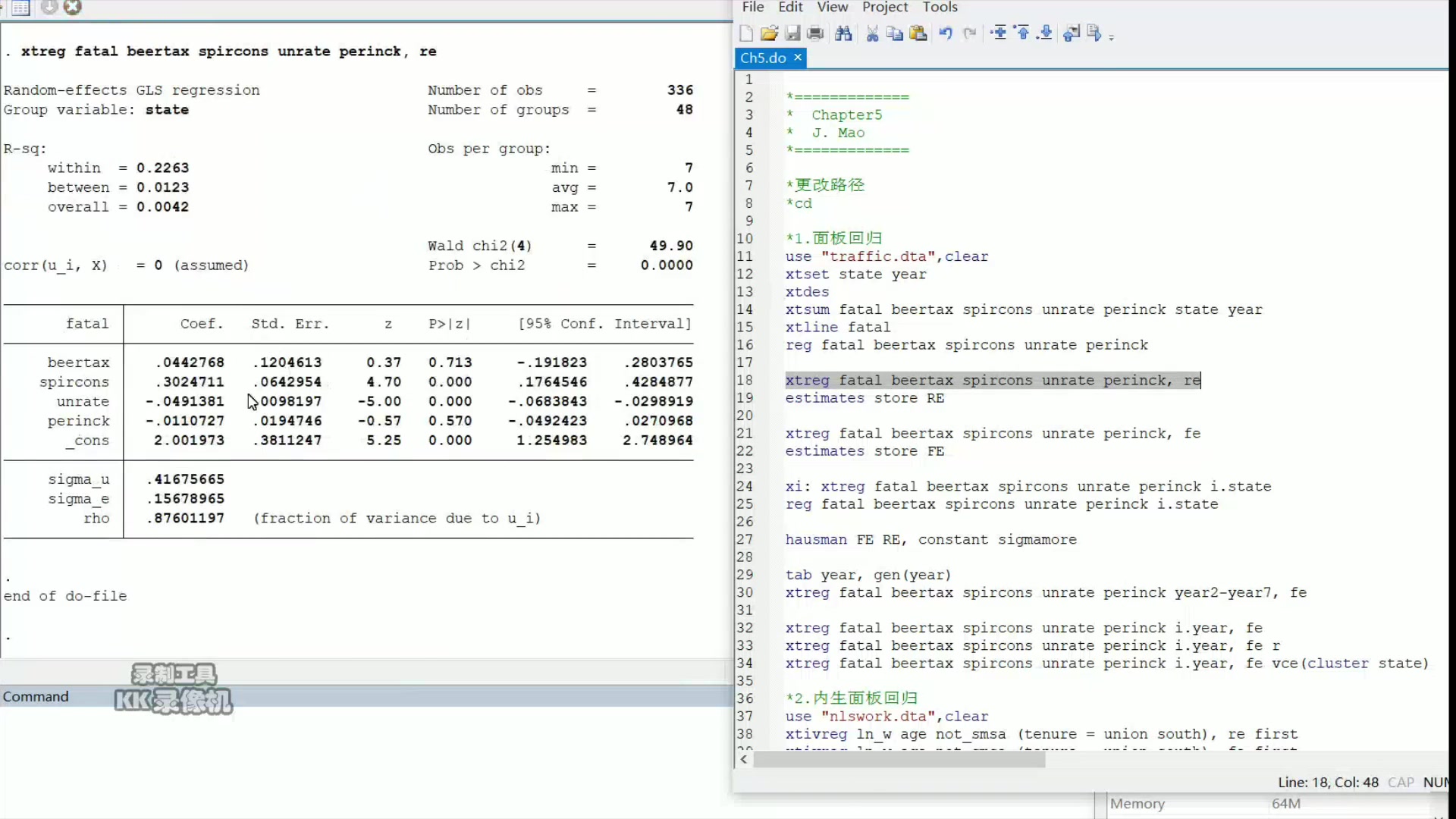1456x819 pixels.
Task: Click the spircons coefficient .3024711
Action: click(190, 382)
